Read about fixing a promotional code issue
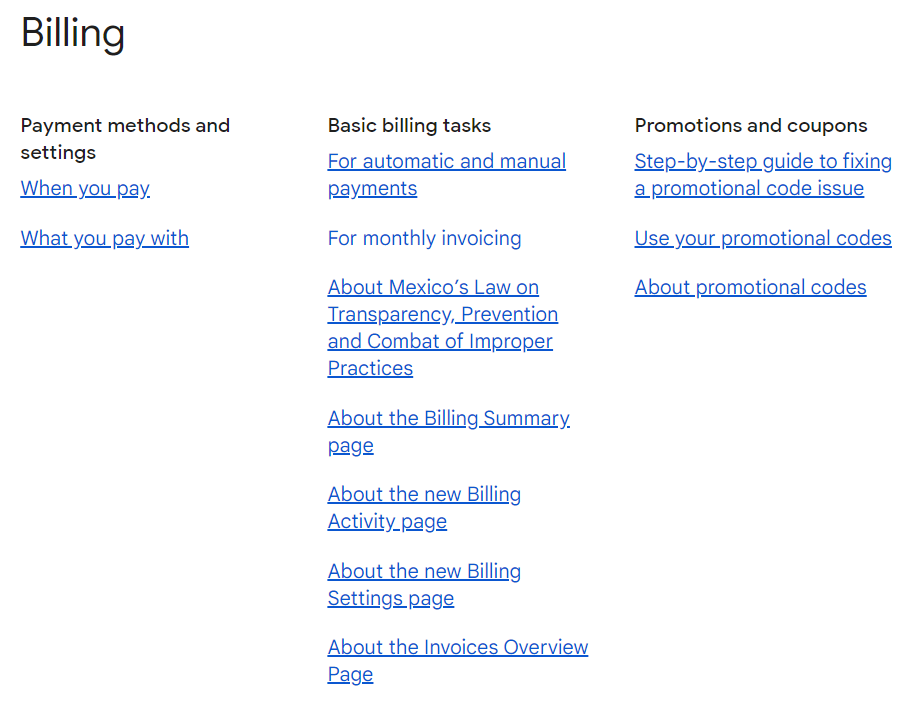This screenshot has width=907, height=704. (763, 175)
